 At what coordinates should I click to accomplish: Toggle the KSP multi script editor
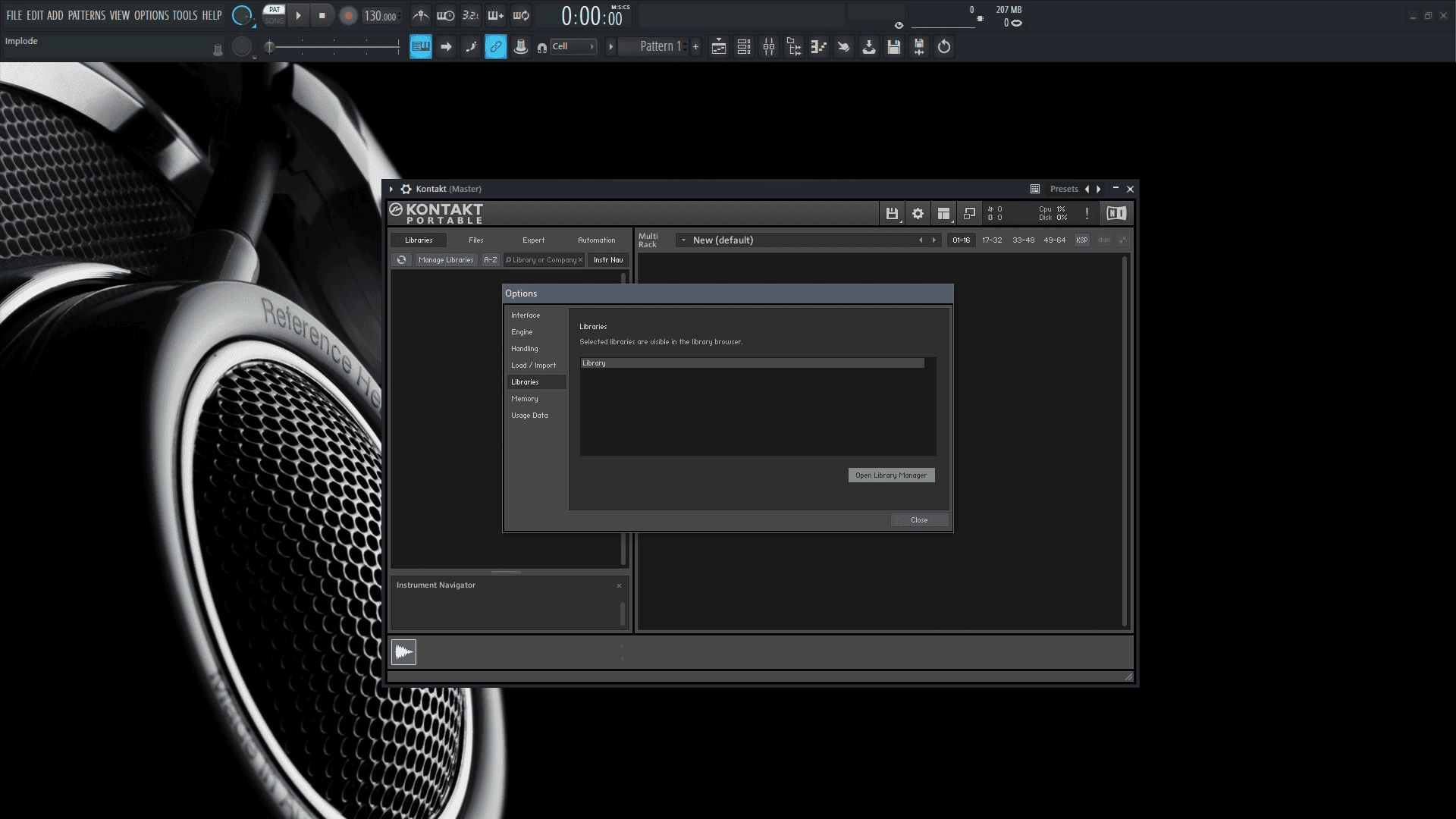(x=1082, y=240)
